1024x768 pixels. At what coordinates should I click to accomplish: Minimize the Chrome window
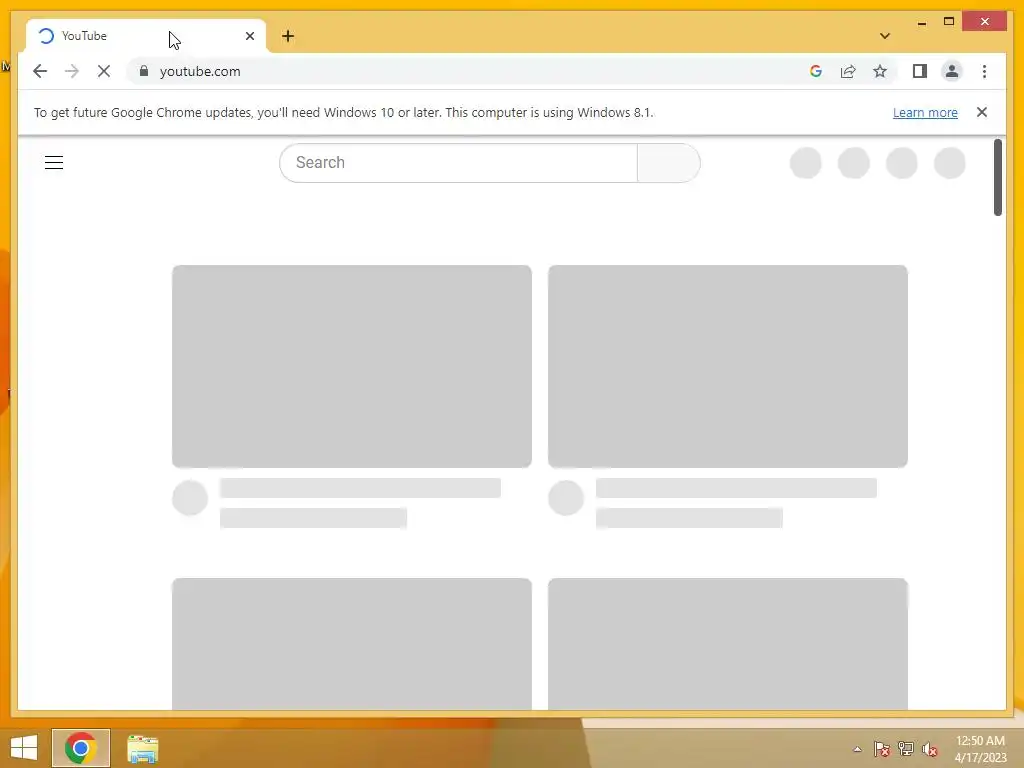pyautogui.click(x=921, y=22)
